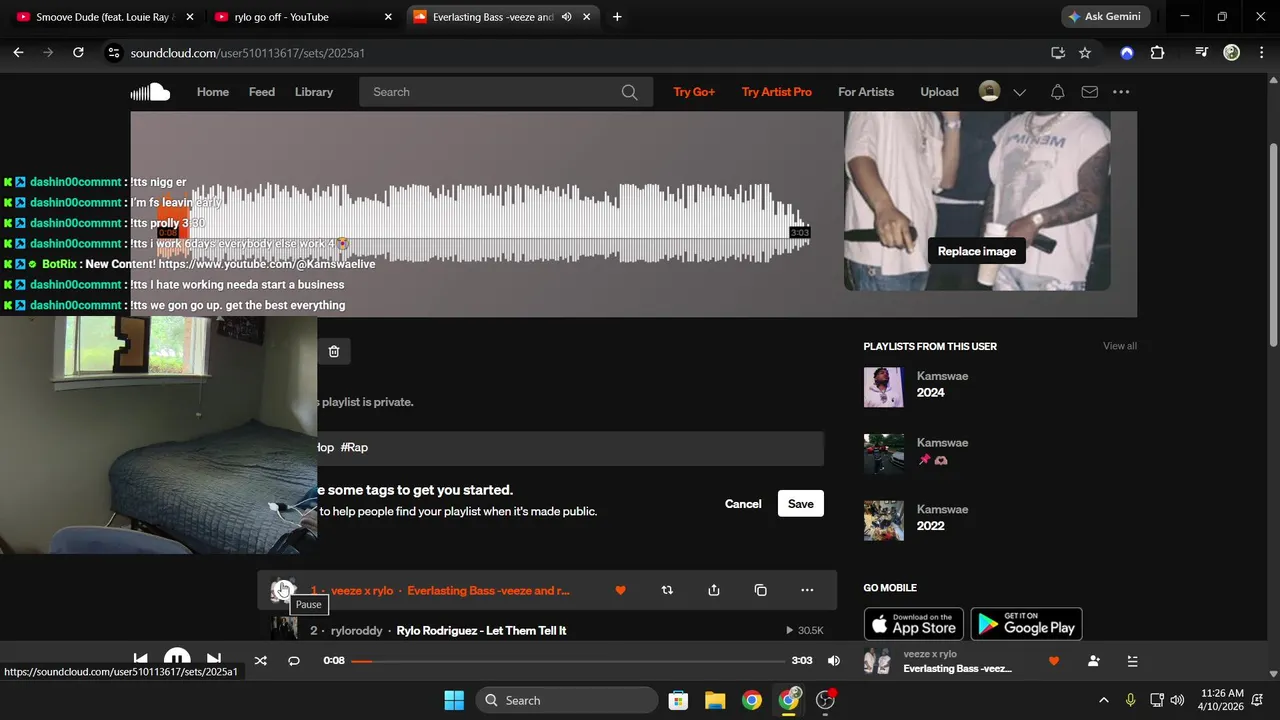Click the Ask Gemini button
Image resolution: width=1280 pixels, height=720 pixels.
pyautogui.click(x=1105, y=17)
